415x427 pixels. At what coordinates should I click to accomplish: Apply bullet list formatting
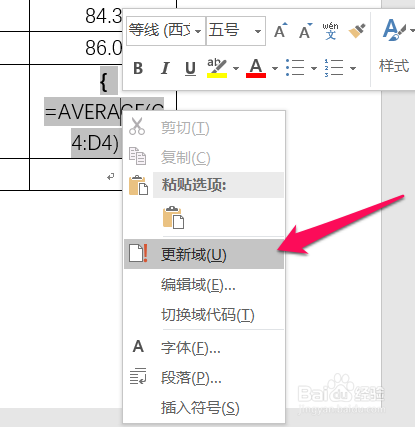(x=295, y=68)
